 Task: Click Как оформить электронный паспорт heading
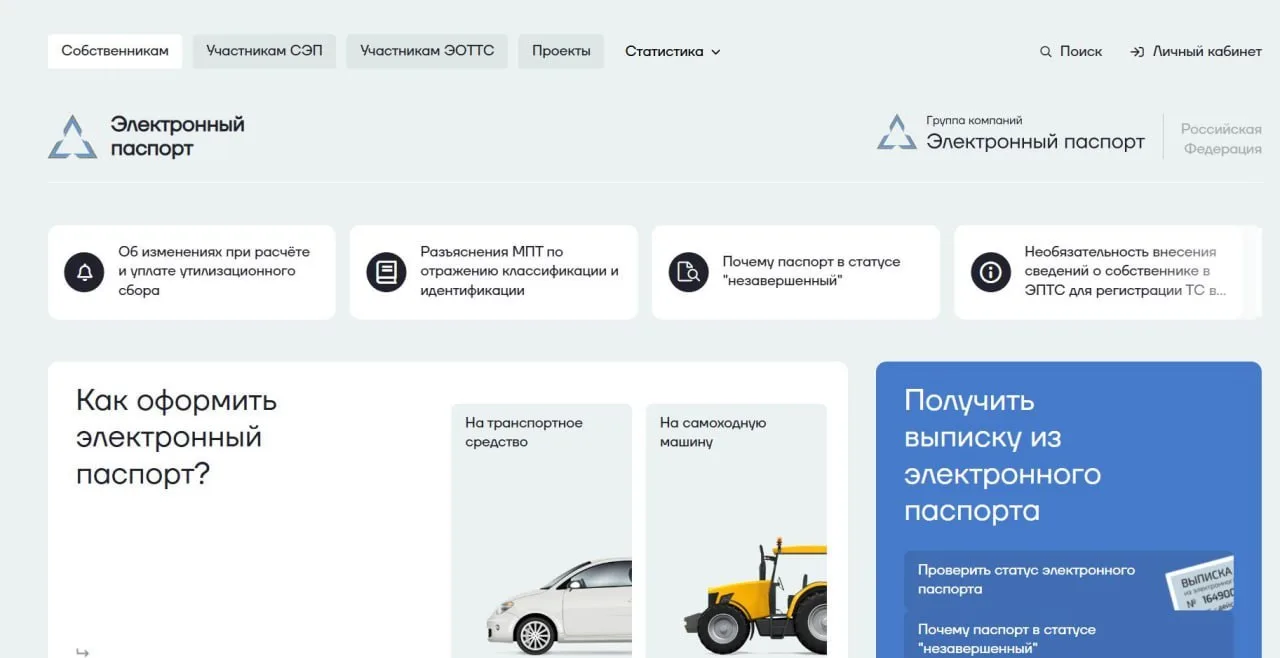177,437
